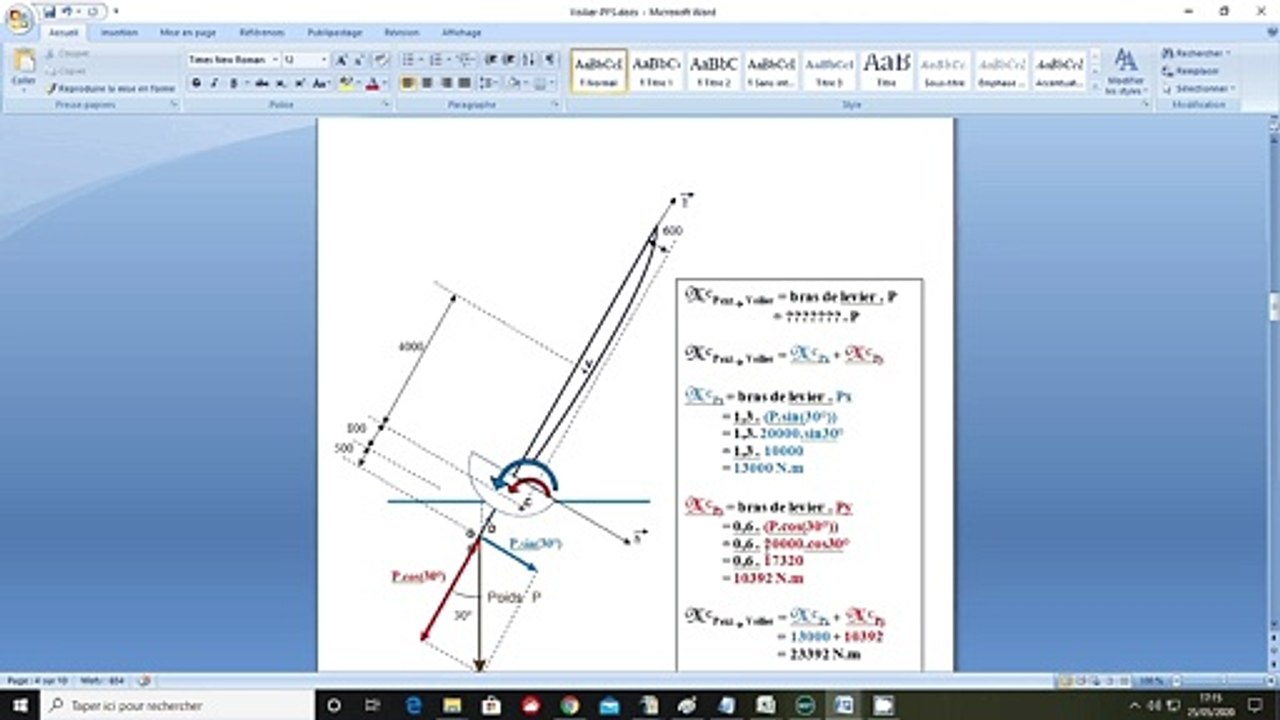Save document via Quick Access disk icon

point(49,11)
